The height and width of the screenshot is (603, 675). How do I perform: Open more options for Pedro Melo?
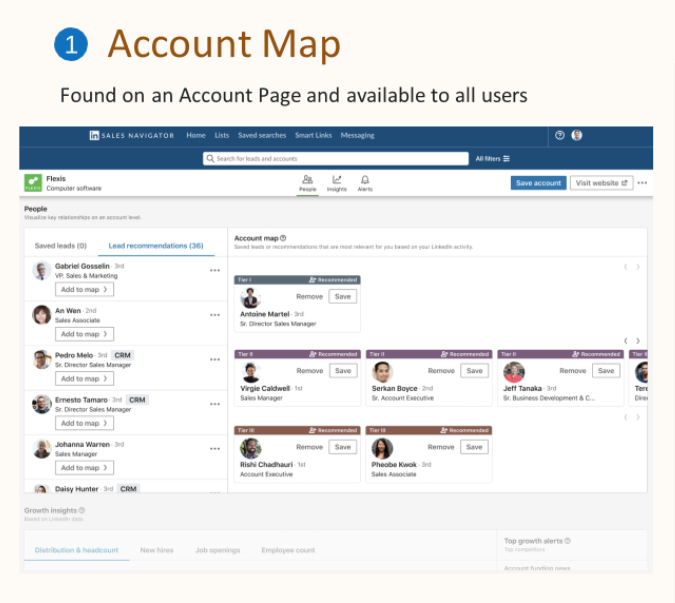(x=214, y=359)
